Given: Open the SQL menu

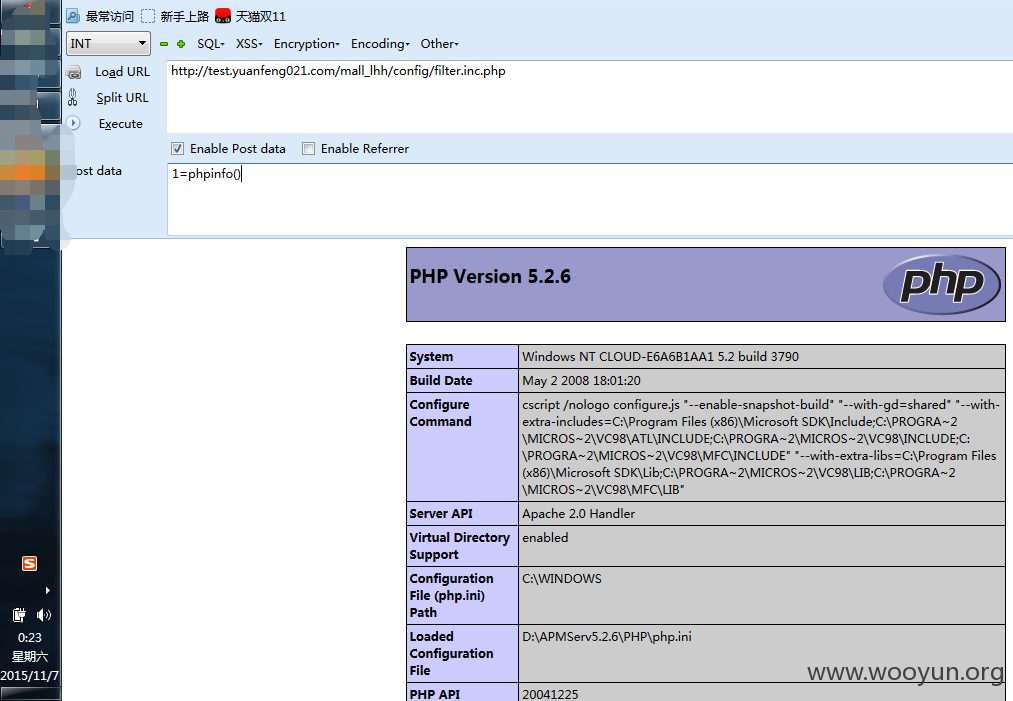Looking at the screenshot, I should pos(211,44).
